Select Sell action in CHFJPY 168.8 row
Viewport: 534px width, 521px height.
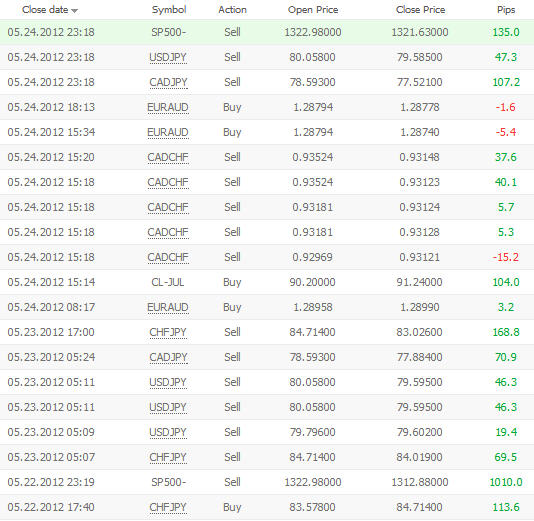click(232, 332)
